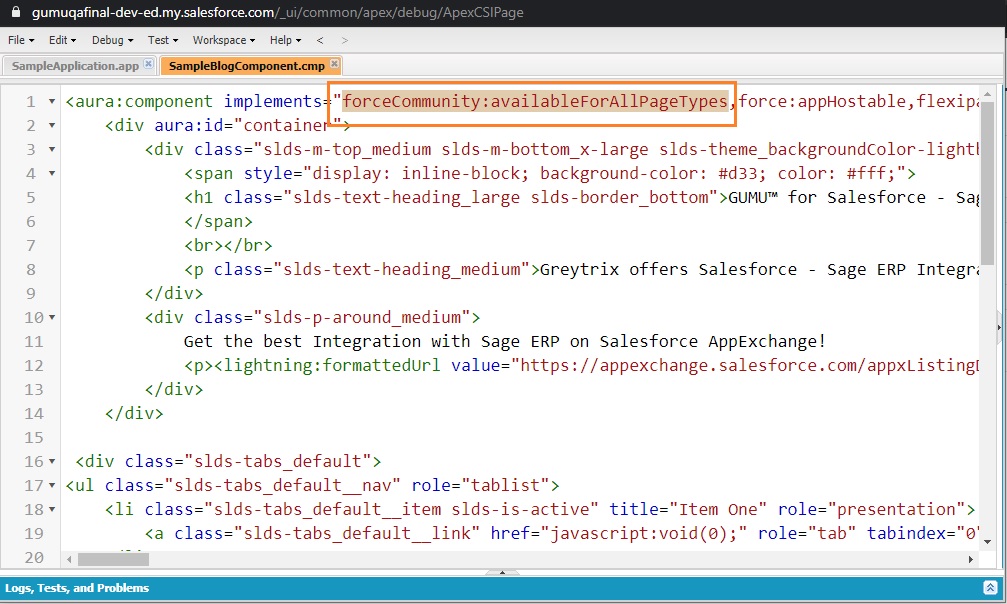This screenshot has width=1007, height=604.
Task: Collapse code fold at line 18
Action: pyautogui.click(x=51, y=510)
